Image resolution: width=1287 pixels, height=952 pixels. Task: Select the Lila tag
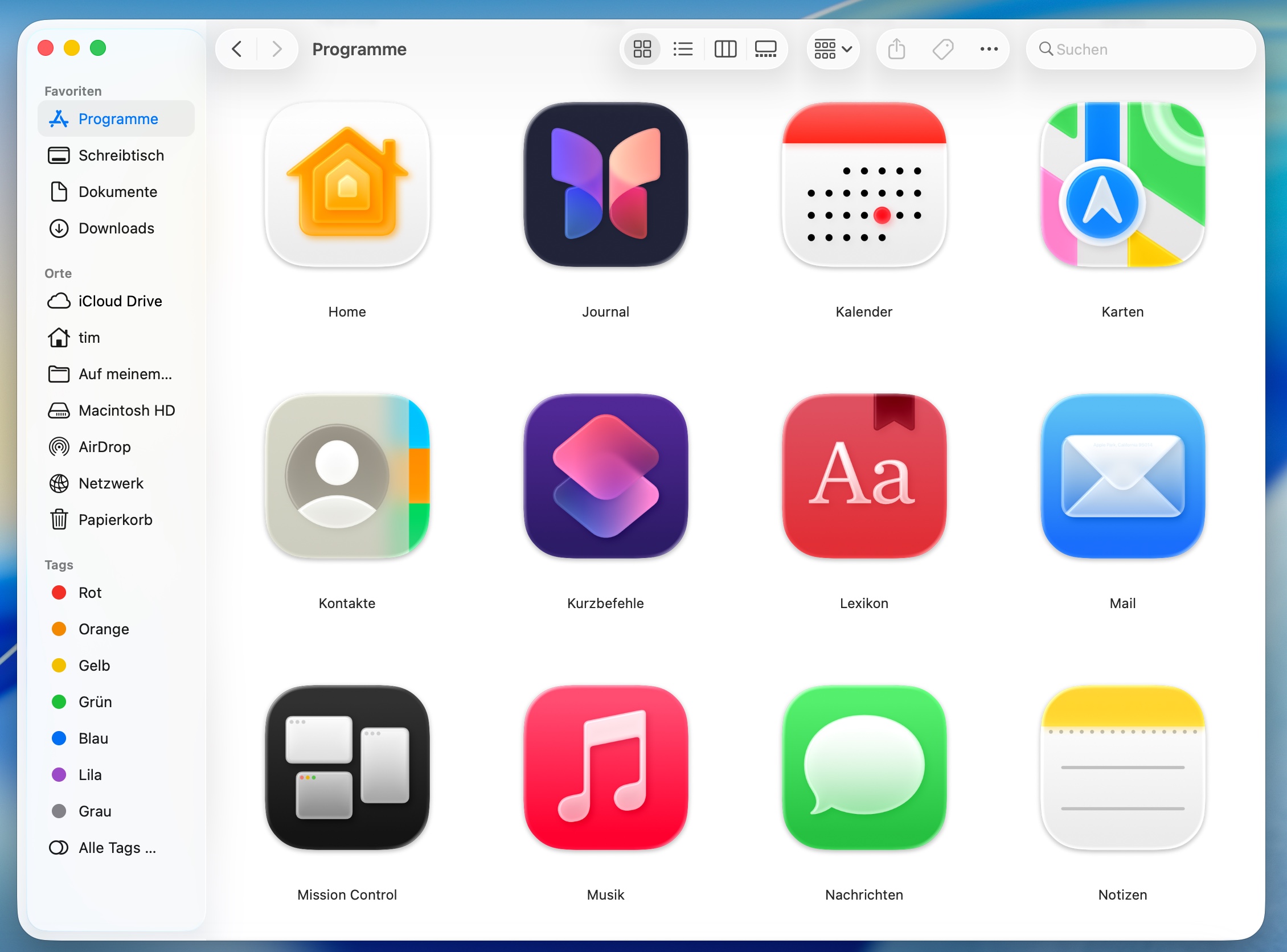pos(116,774)
